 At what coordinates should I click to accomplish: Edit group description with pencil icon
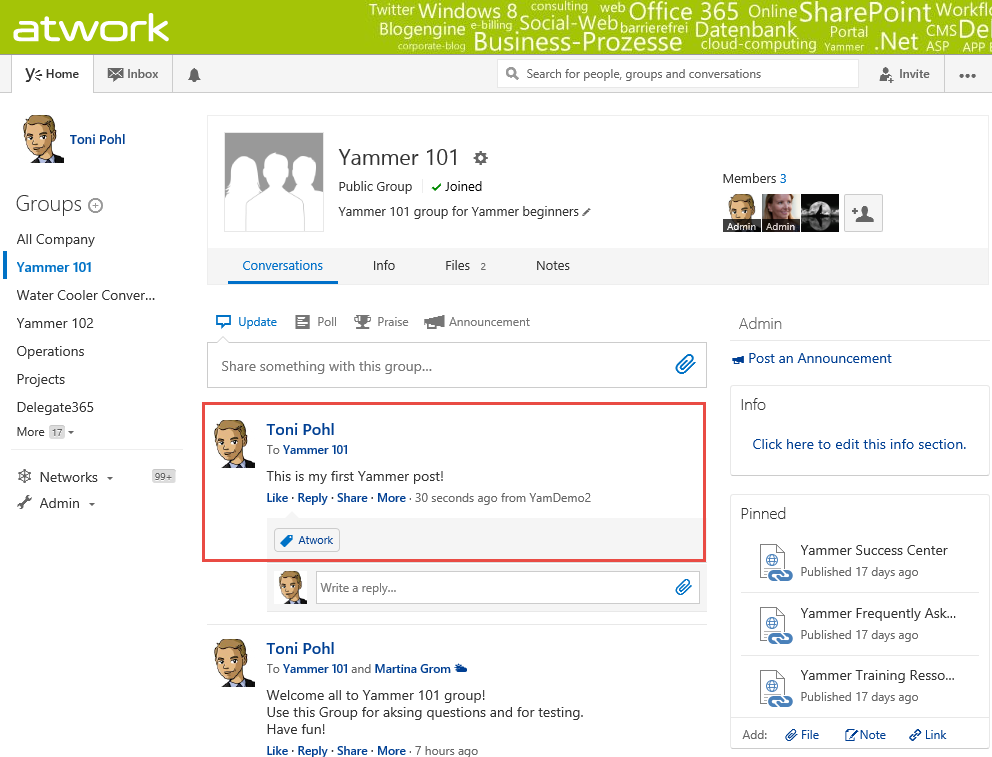click(587, 212)
